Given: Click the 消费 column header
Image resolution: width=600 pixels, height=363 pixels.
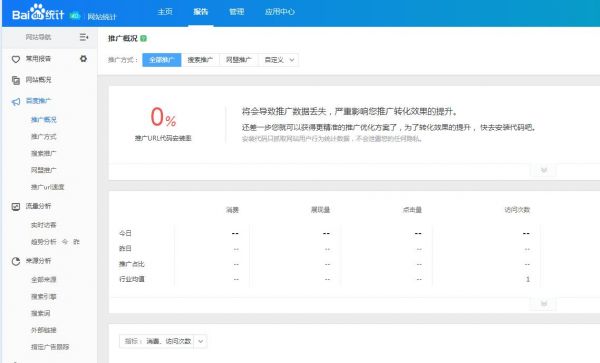Looking at the screenshot, I should pos(232,210).
